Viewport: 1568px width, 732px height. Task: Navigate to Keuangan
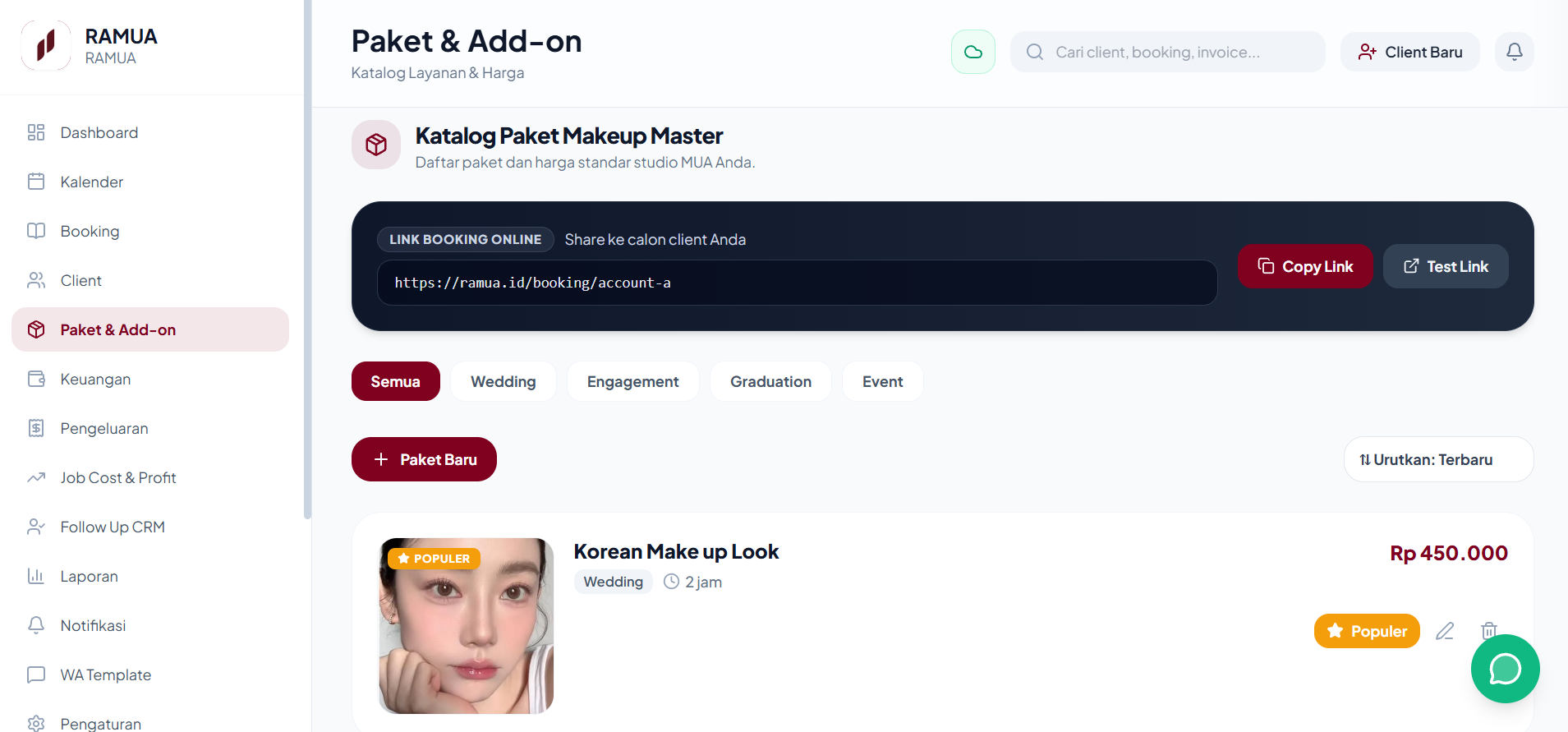150,379
